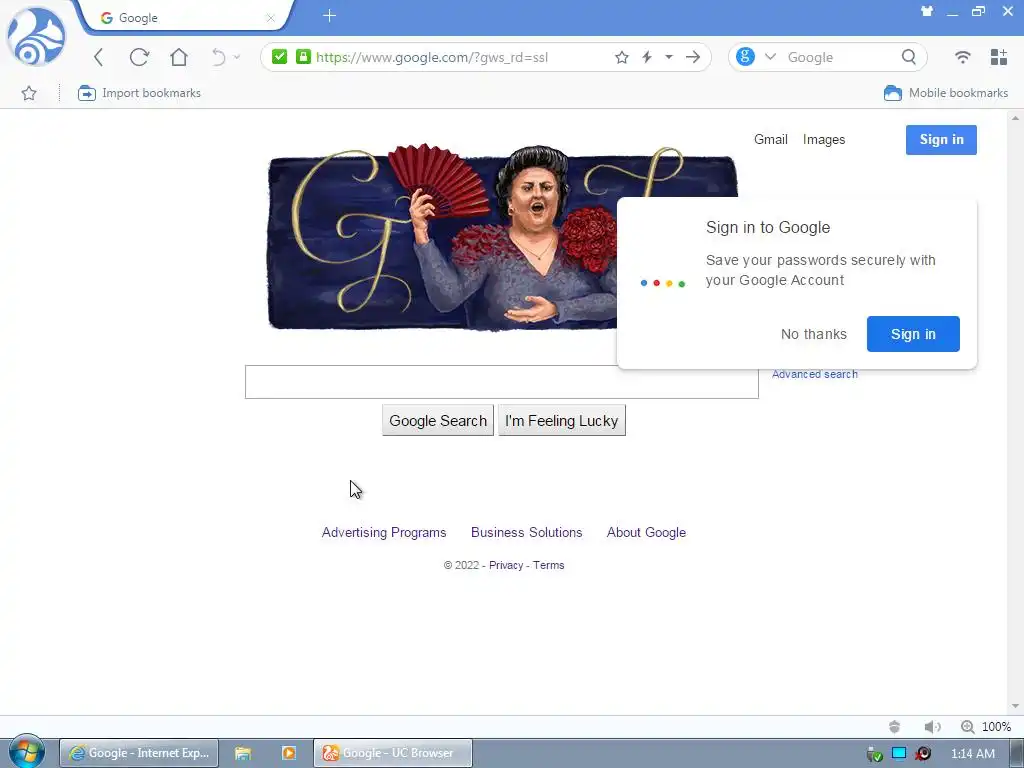The image size is (1024, 768).
Task: Click scrollbar up arrow
Action: (x=1015, y=118)
